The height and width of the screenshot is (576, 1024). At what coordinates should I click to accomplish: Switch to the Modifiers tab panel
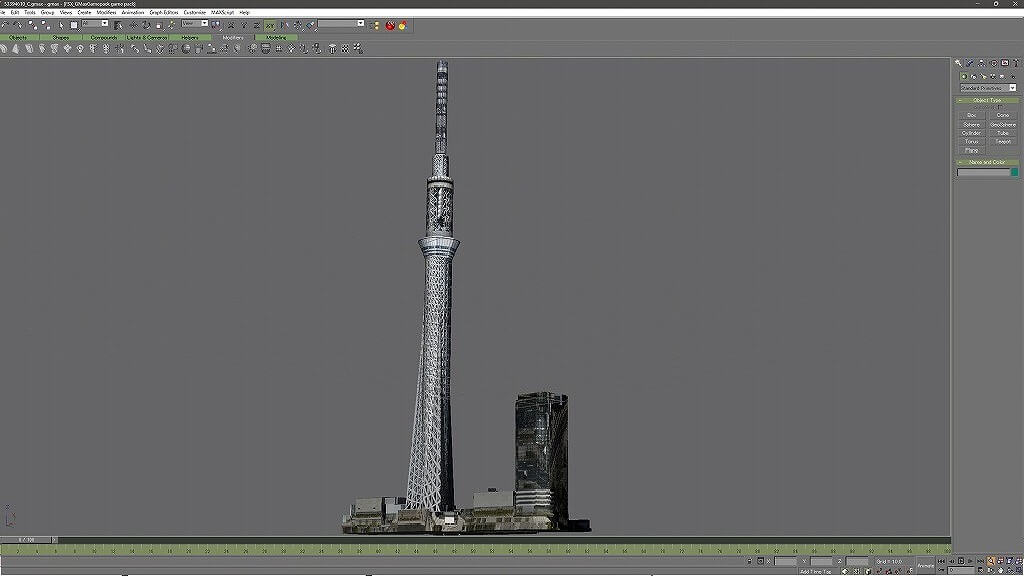click(x=232, y=37)
